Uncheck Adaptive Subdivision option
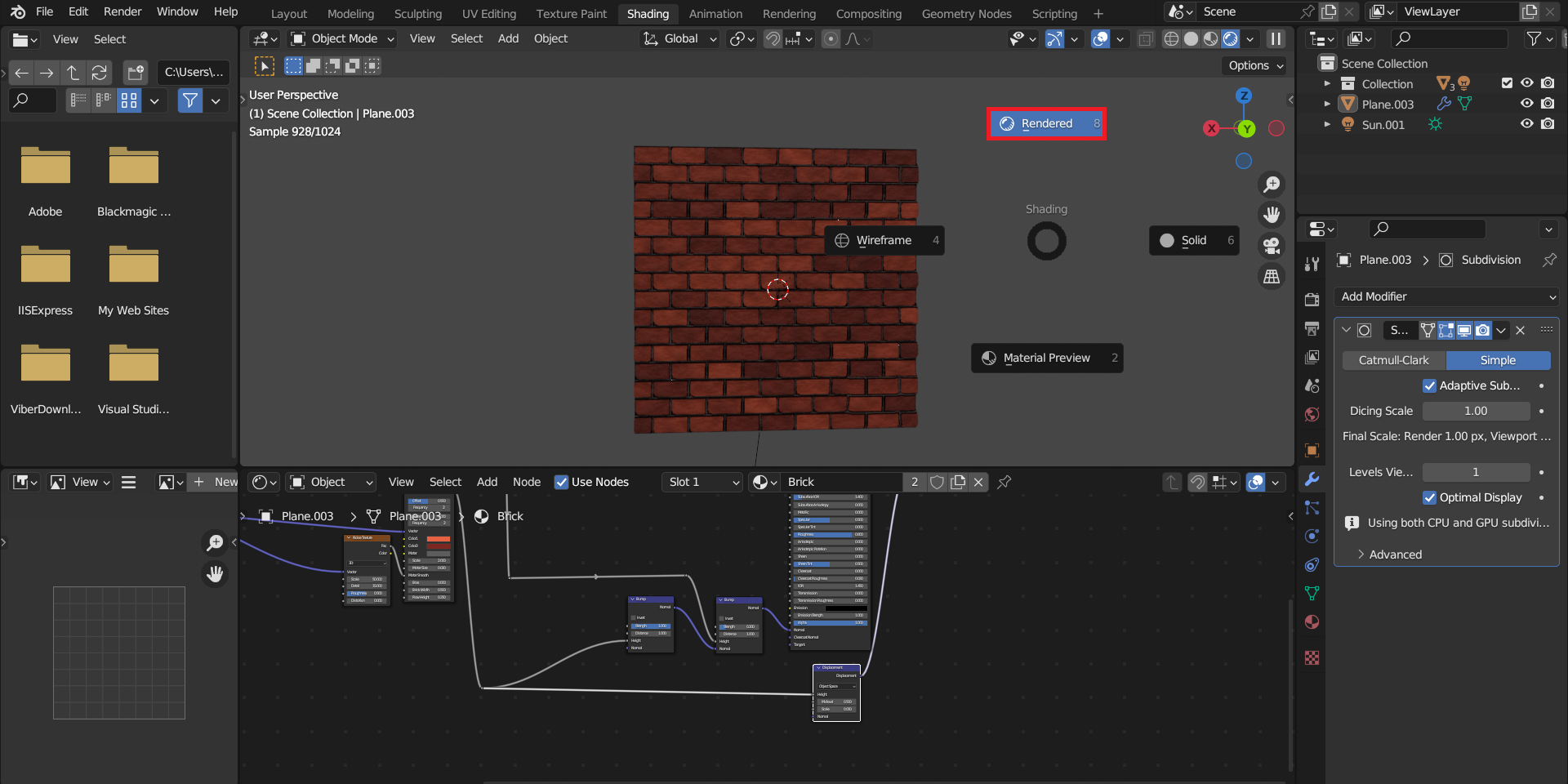The height and width of the screenshot is (784, 1568). (x=1429, y=385)
